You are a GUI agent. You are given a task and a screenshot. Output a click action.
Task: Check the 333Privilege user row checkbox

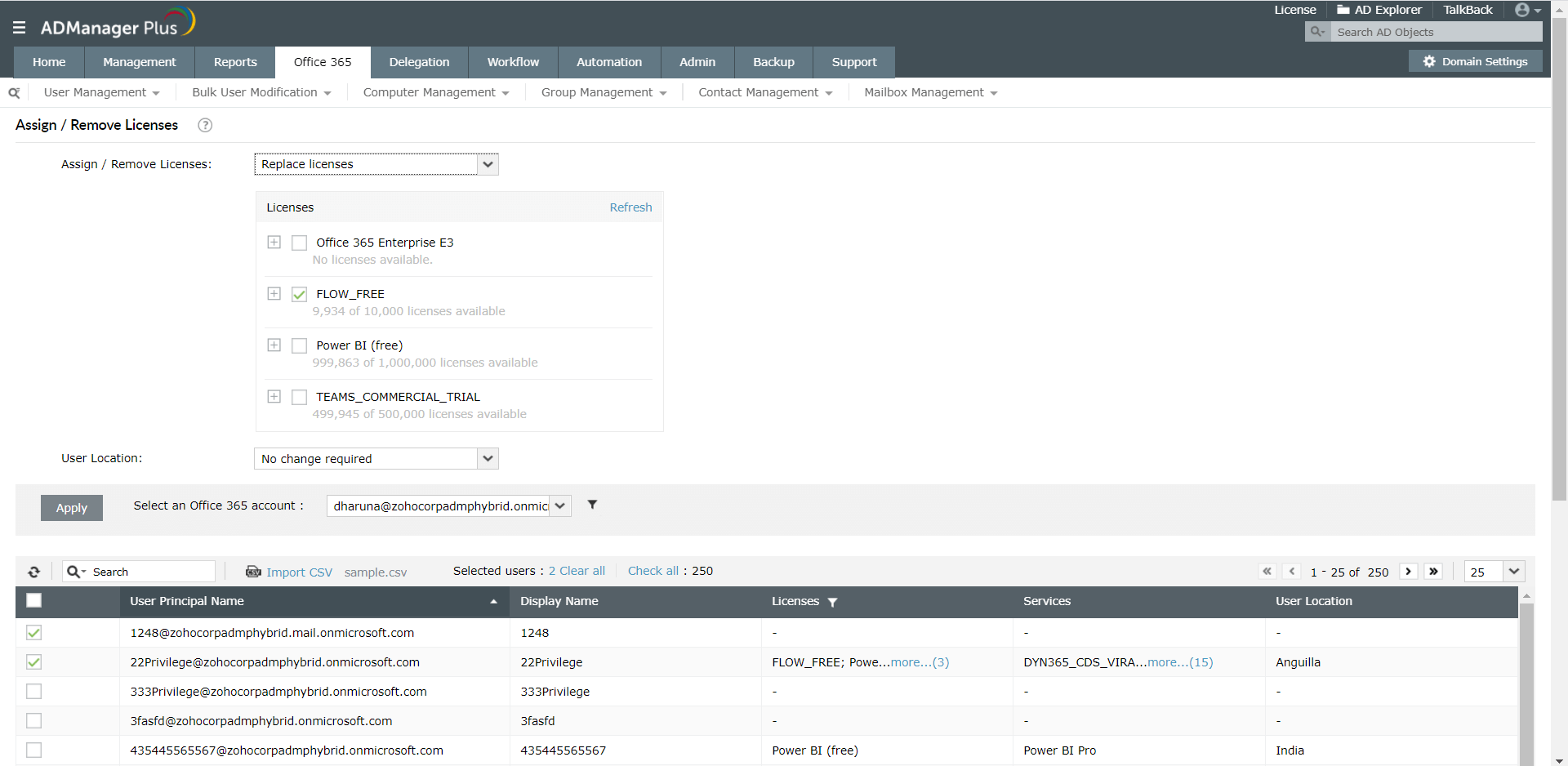(33, 692)
